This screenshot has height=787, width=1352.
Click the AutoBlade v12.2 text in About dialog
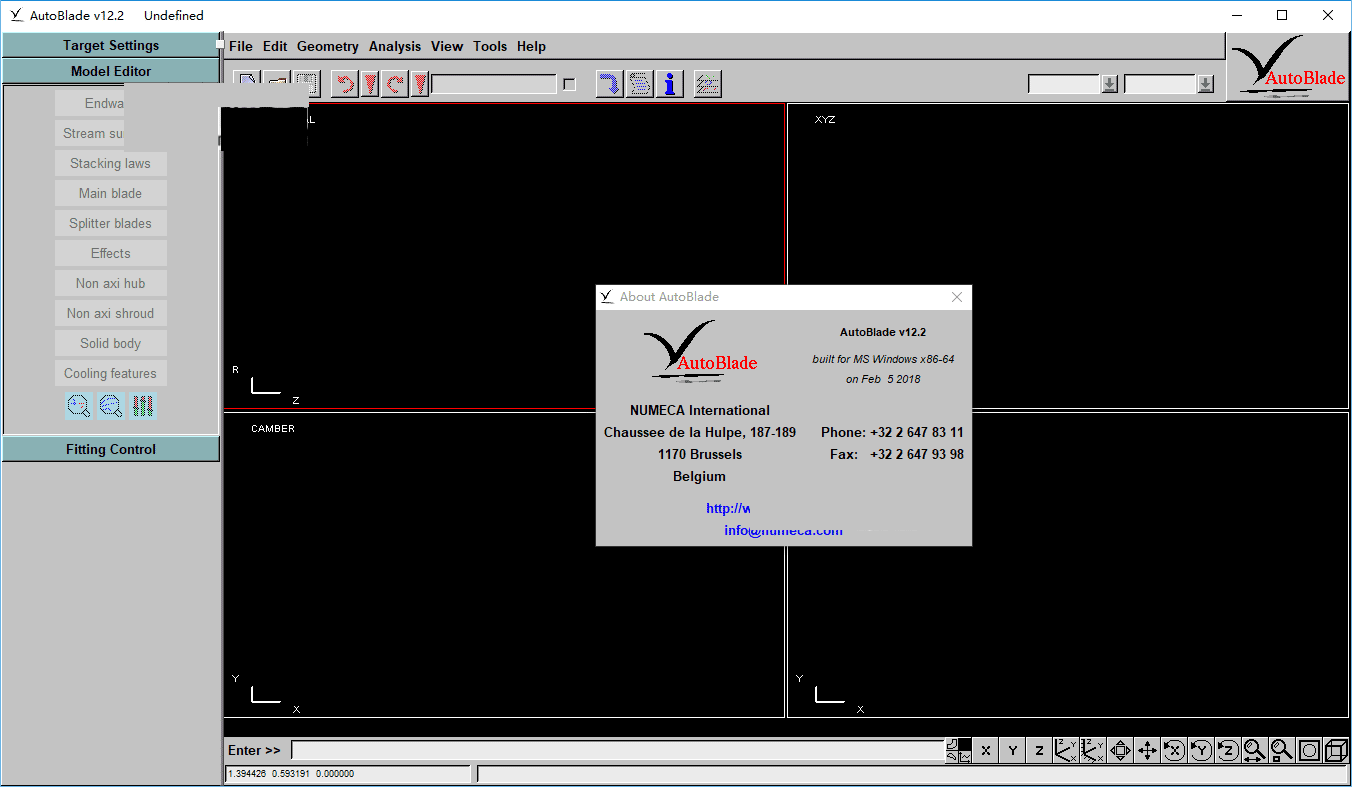click(883, 332)
